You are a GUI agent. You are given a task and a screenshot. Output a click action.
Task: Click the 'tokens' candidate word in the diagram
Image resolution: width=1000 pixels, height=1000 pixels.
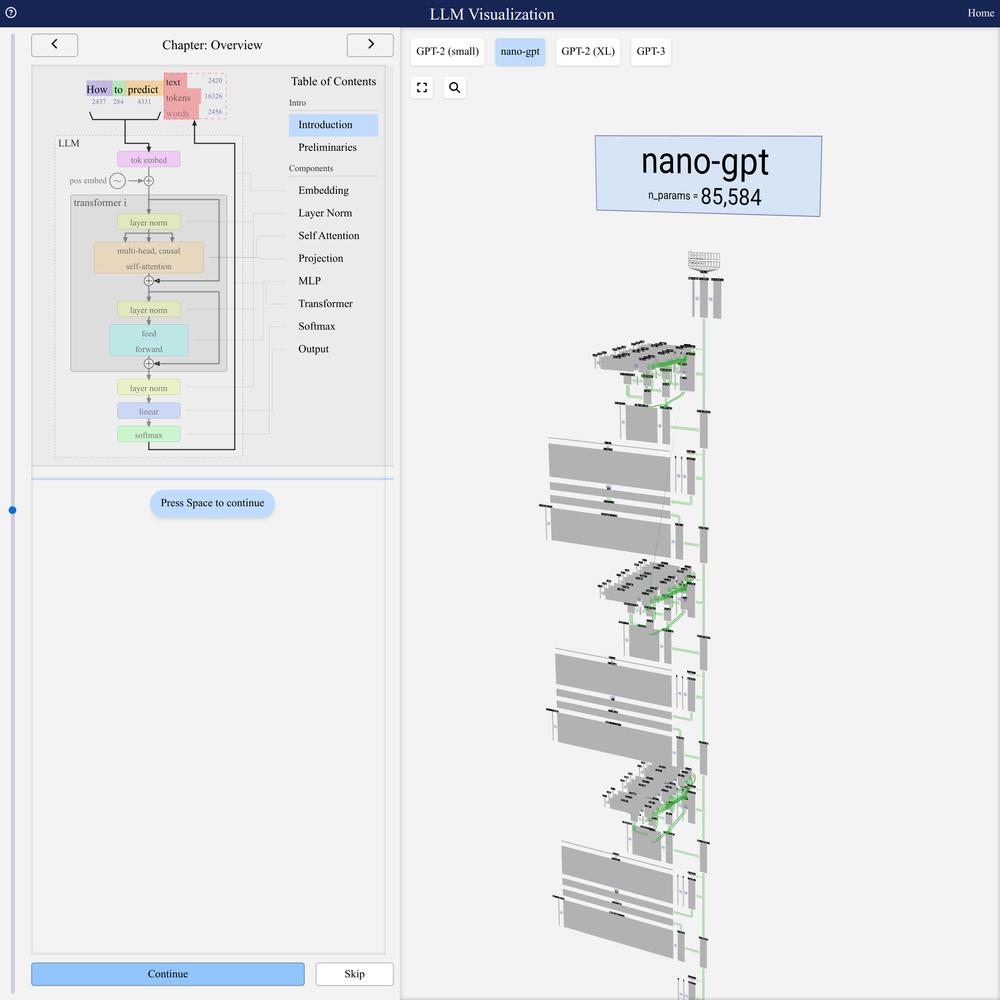179,98
